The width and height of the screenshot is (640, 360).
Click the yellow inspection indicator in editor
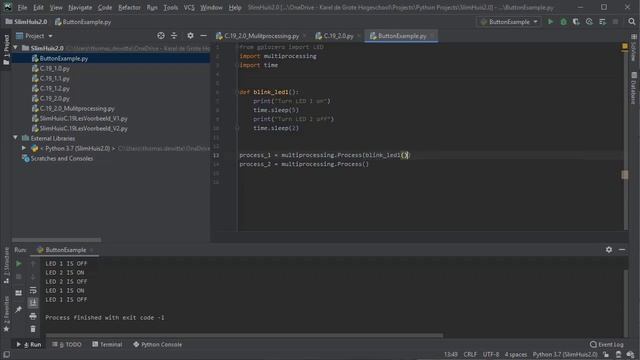[x=624, y=47]
